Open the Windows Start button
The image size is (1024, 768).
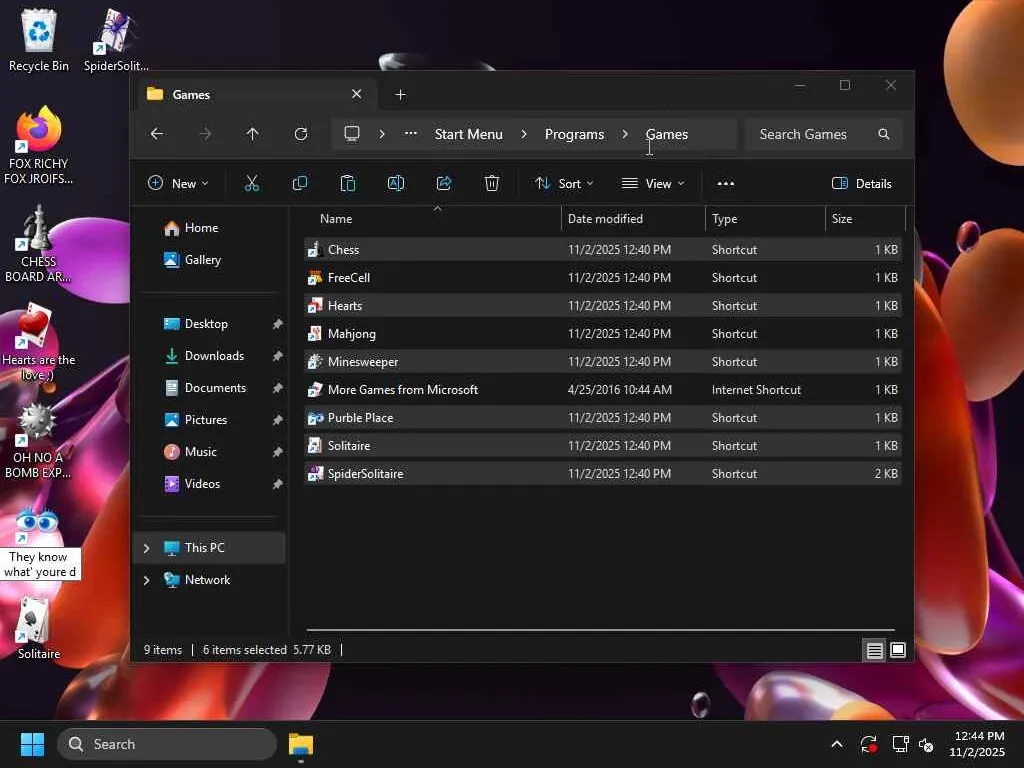point(32,744)
